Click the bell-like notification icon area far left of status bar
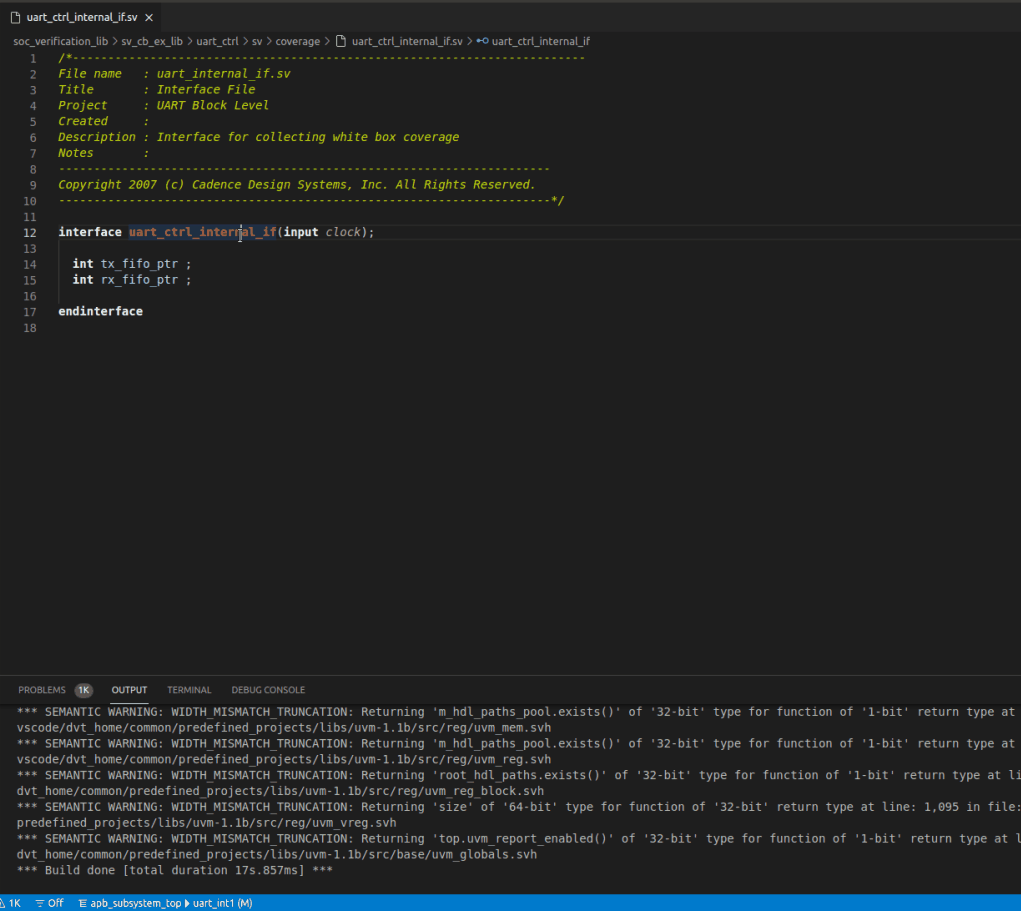The image size is (1021, 911). click(x=6, y=903)
